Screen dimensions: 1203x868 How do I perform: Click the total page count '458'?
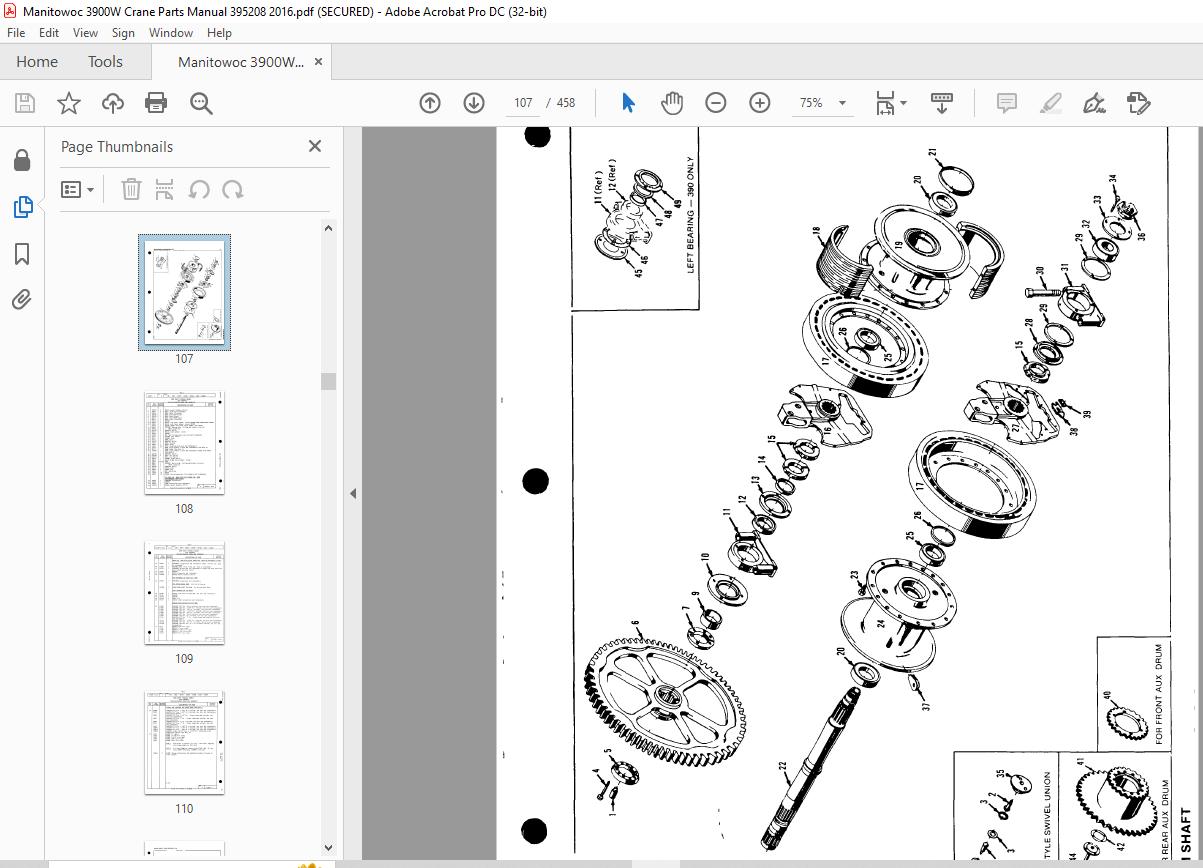(x=565, y=103)
